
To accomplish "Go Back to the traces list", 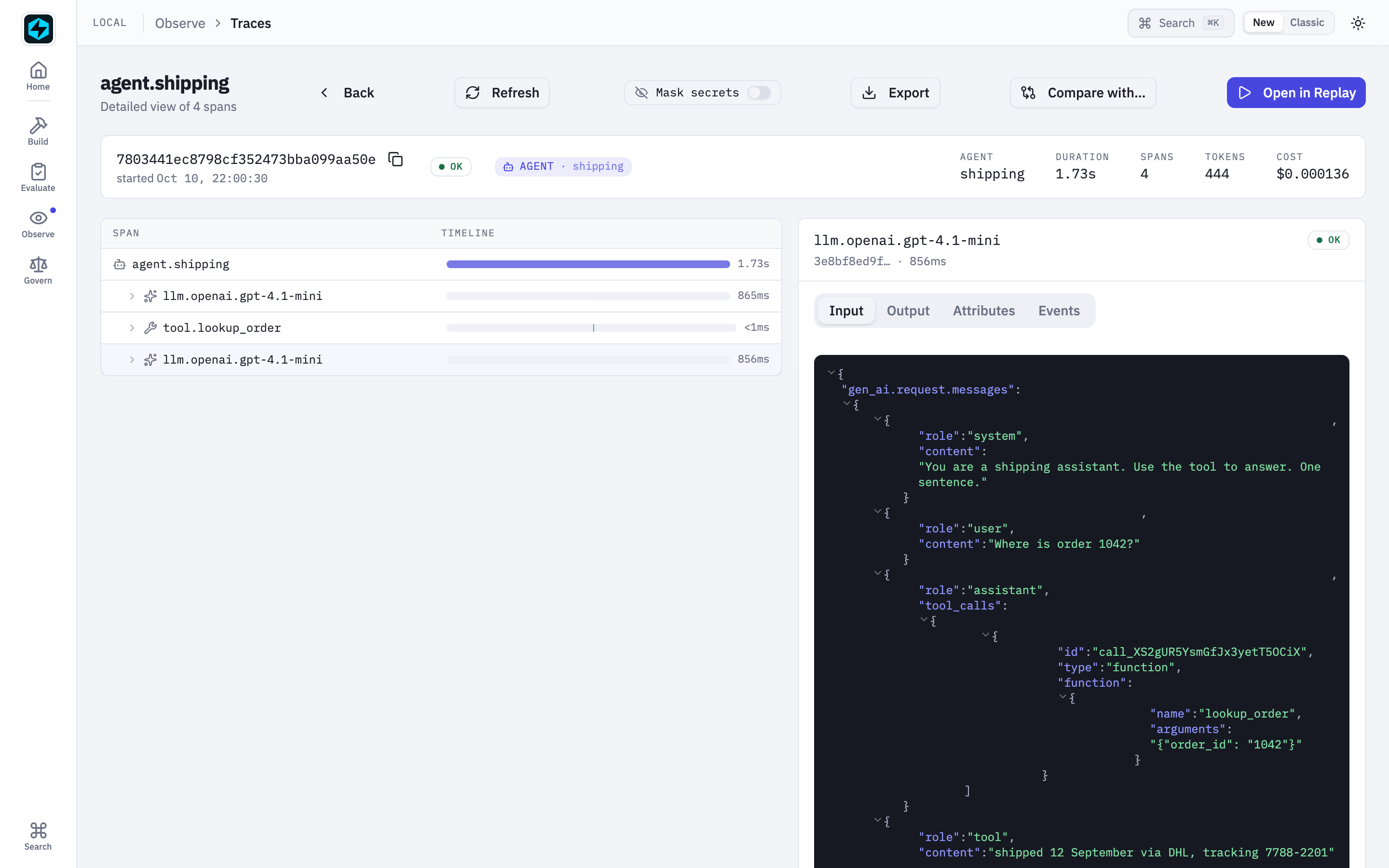I will pyautogui.click(x=347, y=93).
